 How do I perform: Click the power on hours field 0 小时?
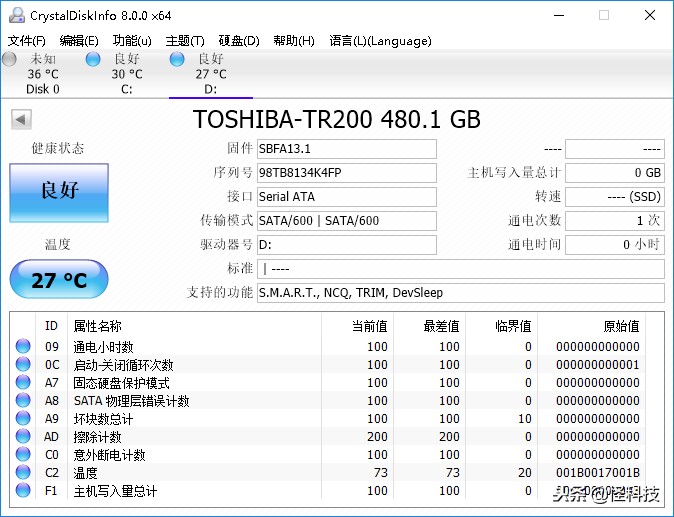click(615, 245)
